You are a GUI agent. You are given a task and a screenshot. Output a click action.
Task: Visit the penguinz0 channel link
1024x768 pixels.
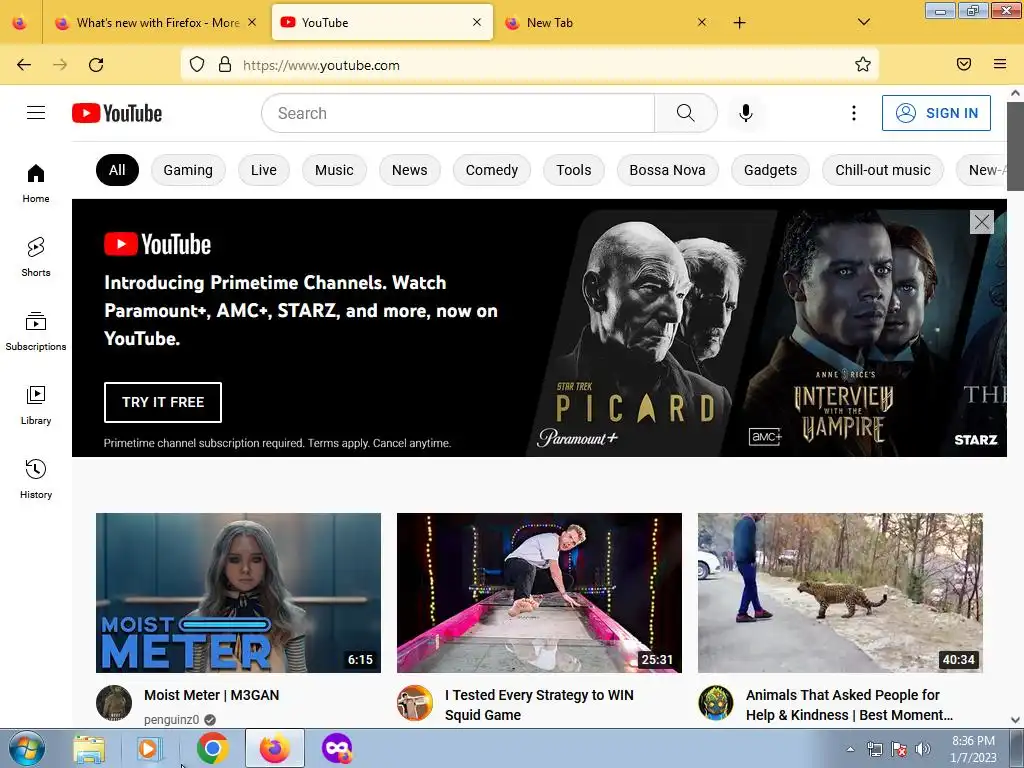click(171, 720)
